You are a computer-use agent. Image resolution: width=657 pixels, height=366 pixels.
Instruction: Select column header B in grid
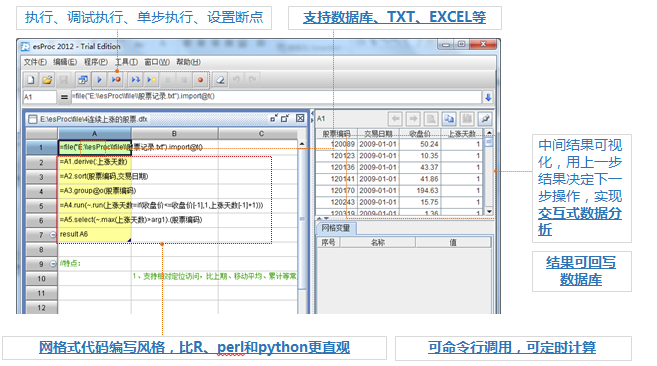click(x=174, y=134)
